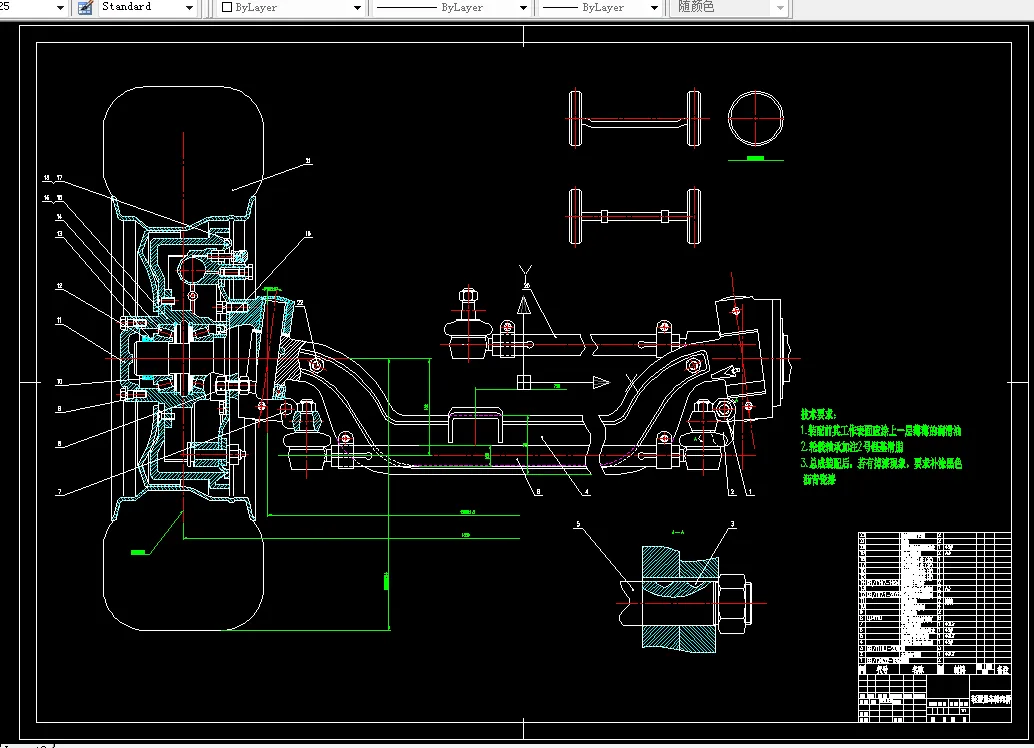The width and height of the screenshot is (1034, 748).
Task: Open the Standard style dropdown
Action: tap(189, 8)
